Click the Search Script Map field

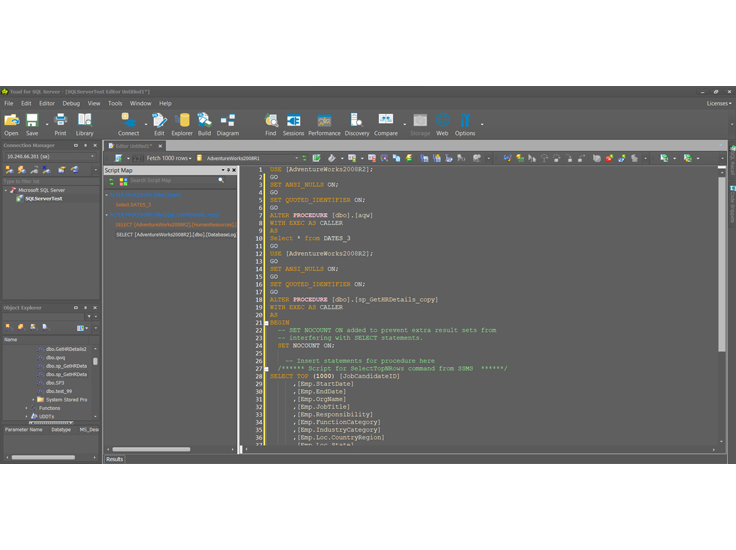[173, 180]
